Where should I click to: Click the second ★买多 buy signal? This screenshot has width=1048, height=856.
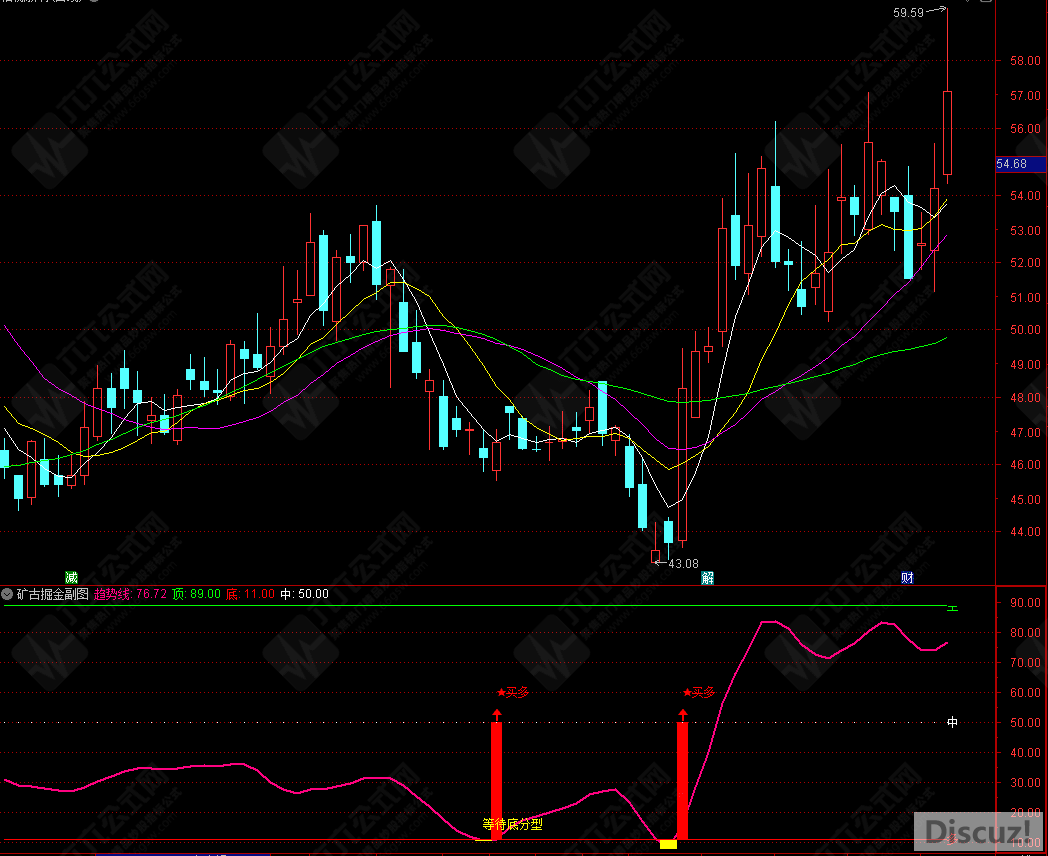coord(699,692)
